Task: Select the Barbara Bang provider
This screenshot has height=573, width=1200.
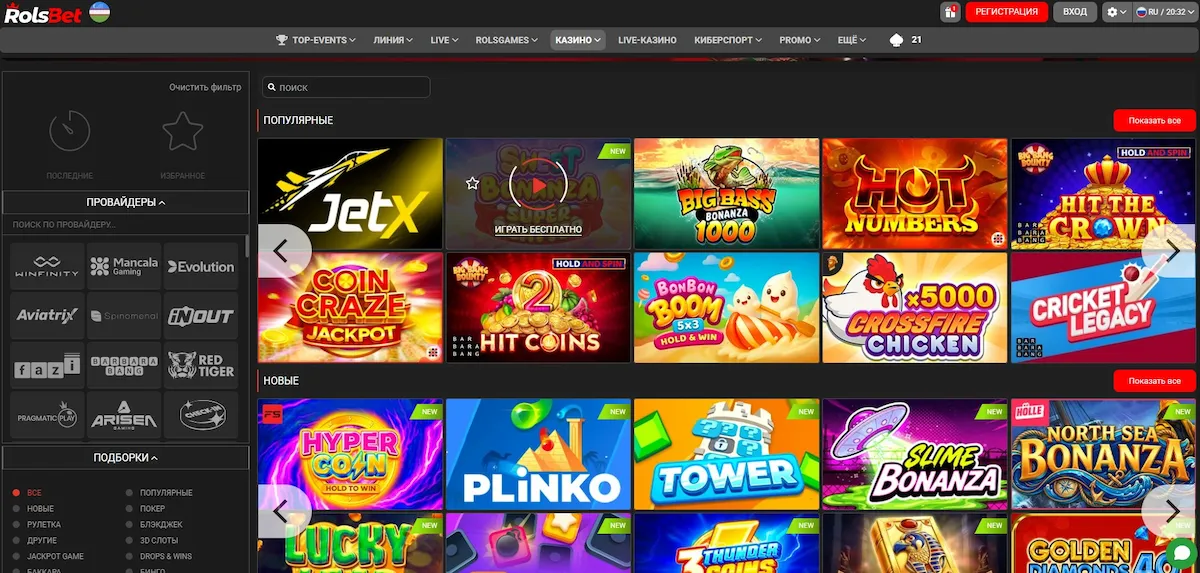Action: click(124, 365)
